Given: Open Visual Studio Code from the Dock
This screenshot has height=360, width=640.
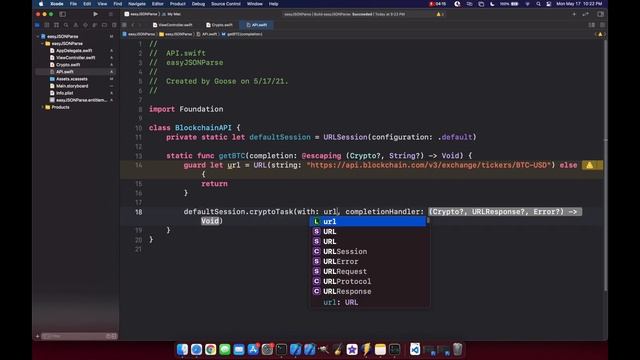Looking at the screenshot, I should click(x=415, y=349).
